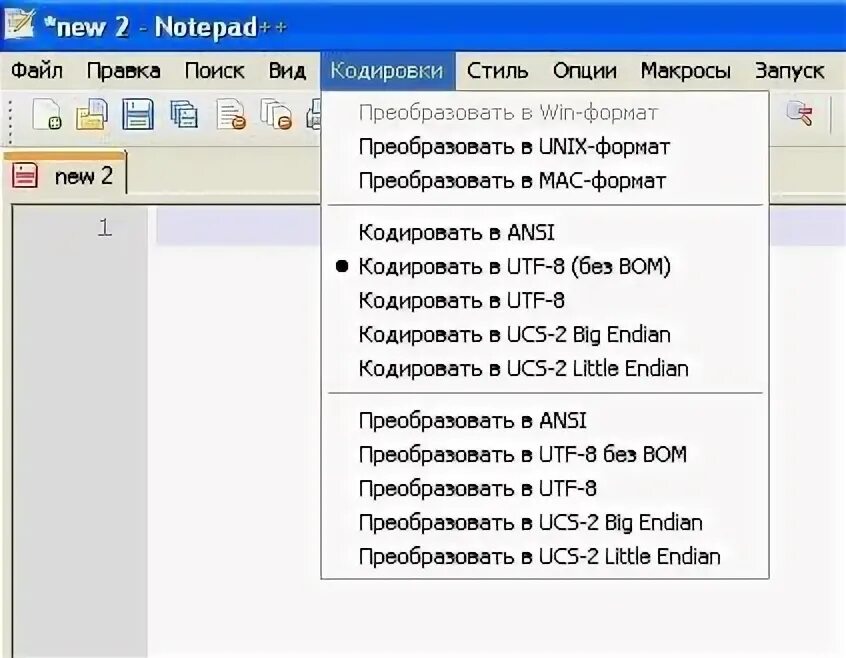The height and width of the screenshot is (658, 846).
Task: Click the Open file folder icon
Action: tap(91, 114)
